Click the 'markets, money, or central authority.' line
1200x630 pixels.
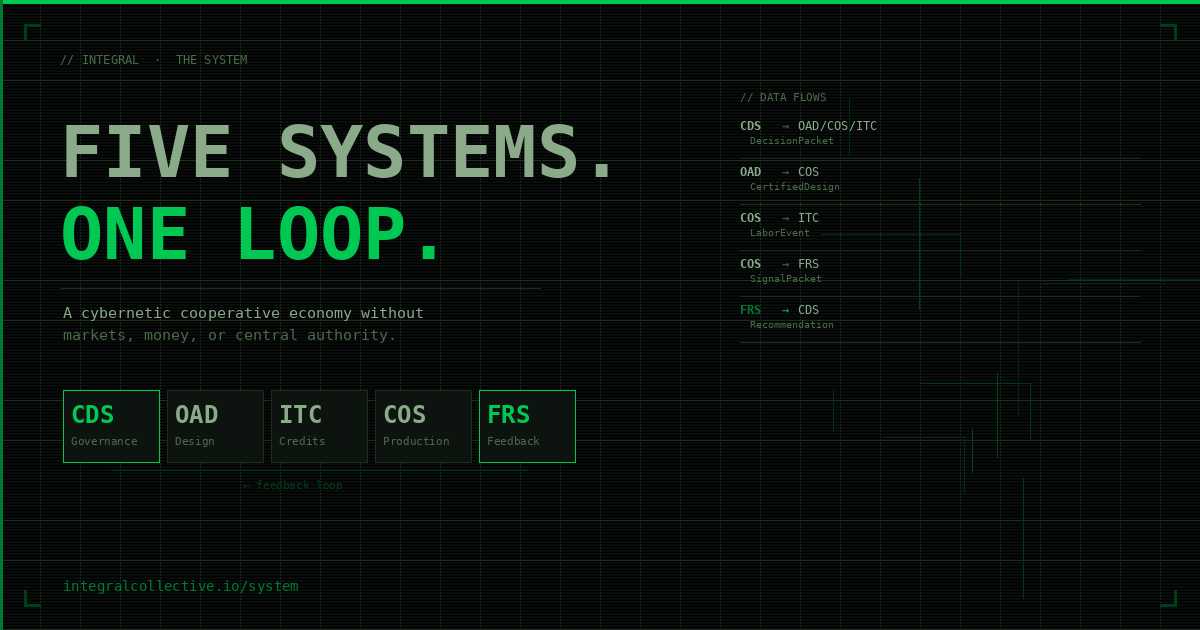pos(230,335)
